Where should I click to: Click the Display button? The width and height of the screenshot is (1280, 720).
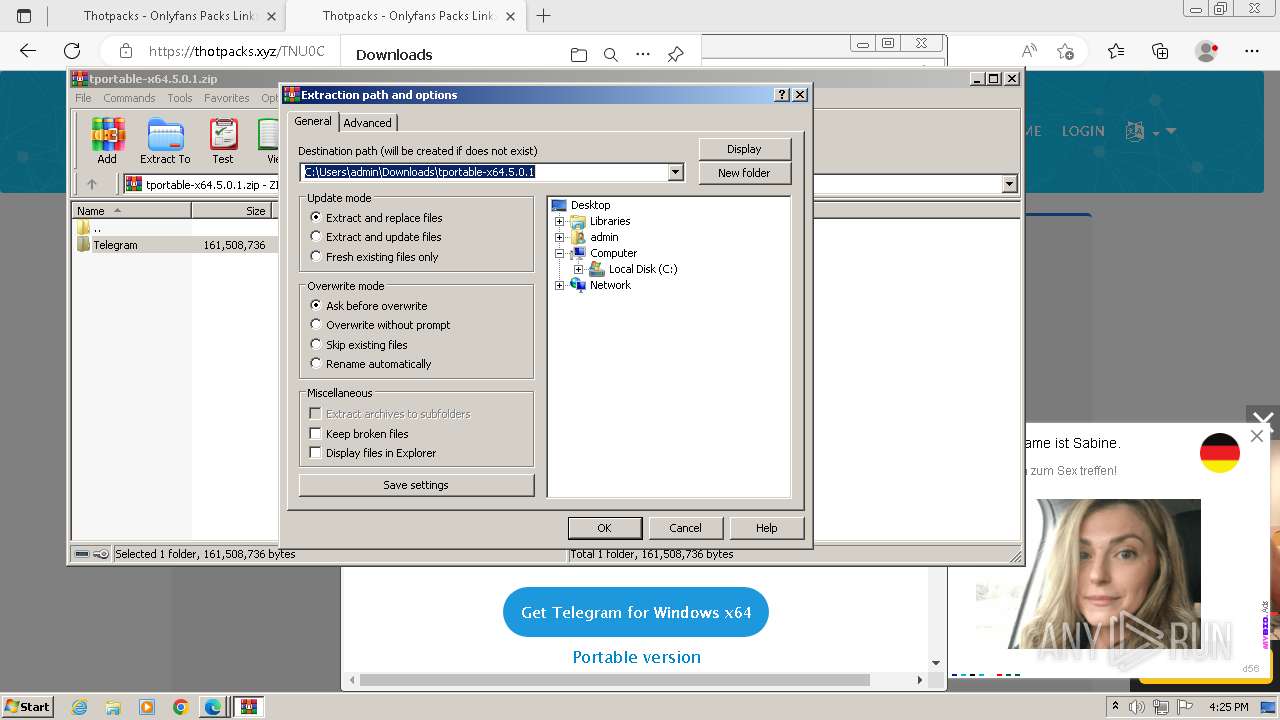(745, 149)
